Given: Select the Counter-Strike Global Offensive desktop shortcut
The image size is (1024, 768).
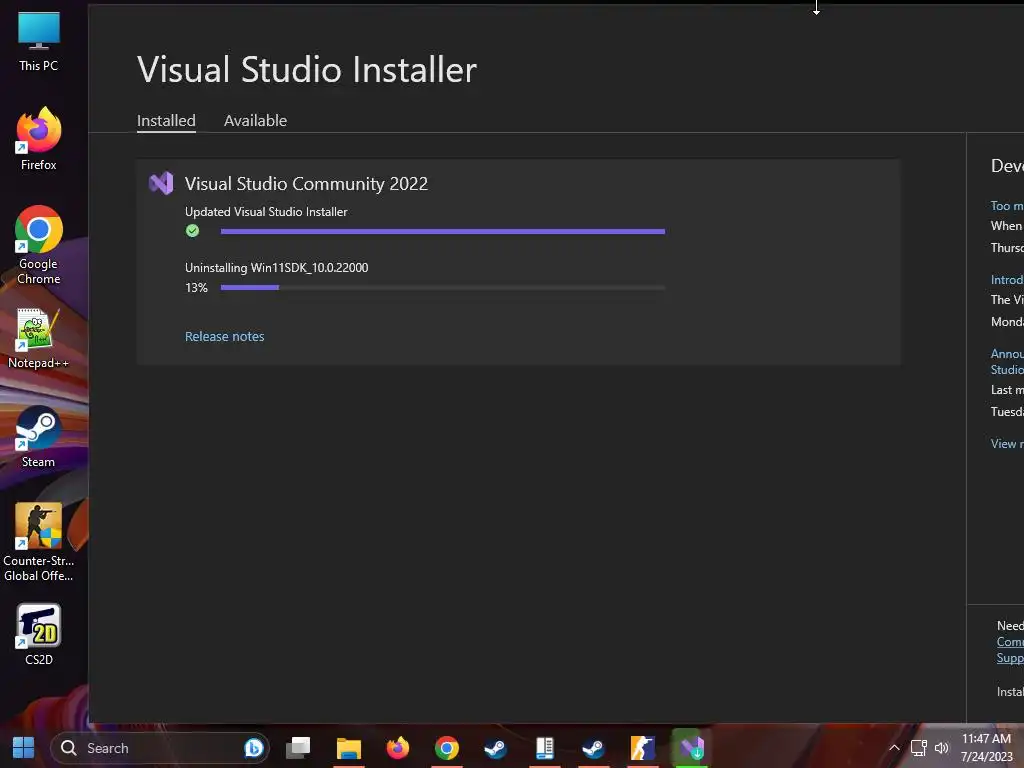Looking at the screenshot, I should point(39,542).
